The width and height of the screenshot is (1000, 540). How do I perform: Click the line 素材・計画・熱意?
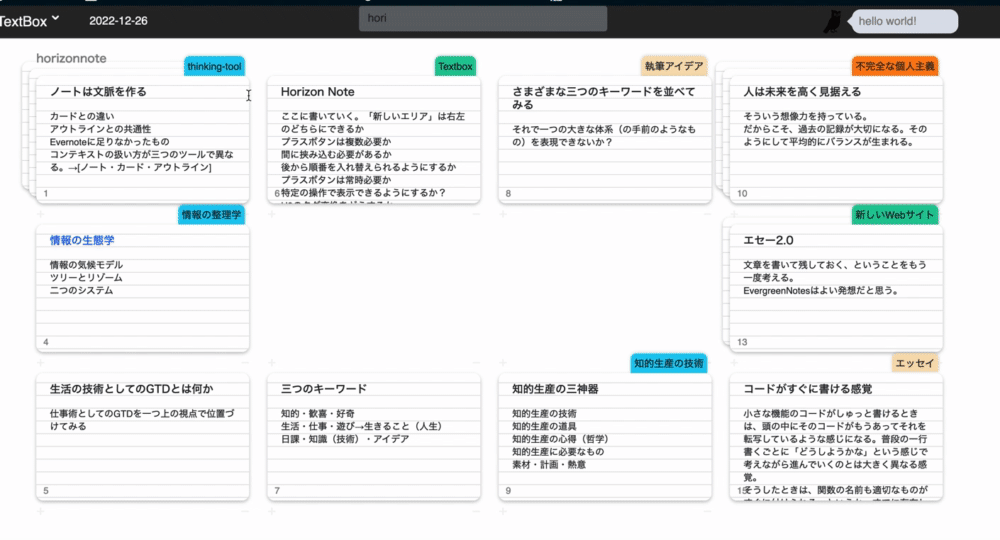[549, 464]
